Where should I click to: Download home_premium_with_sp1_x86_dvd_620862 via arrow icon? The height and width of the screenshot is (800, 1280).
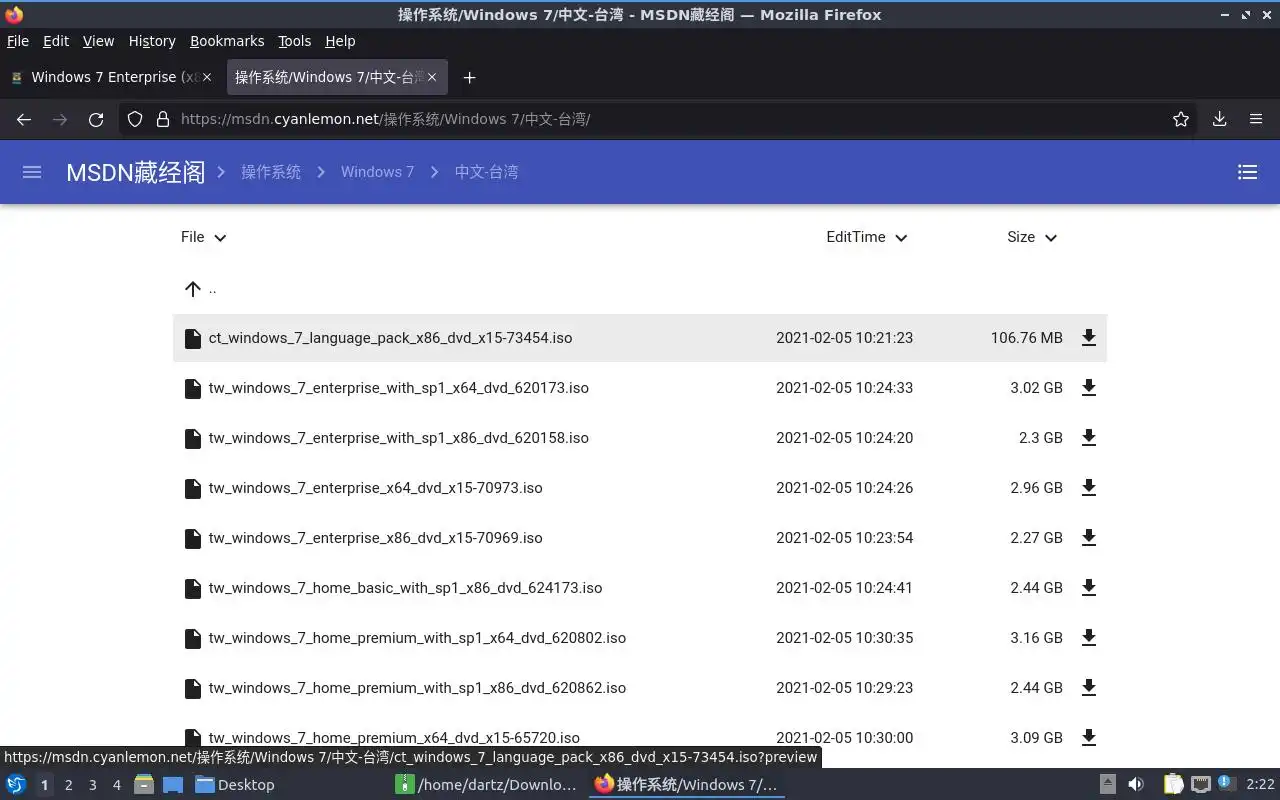tap(1089, 688)
